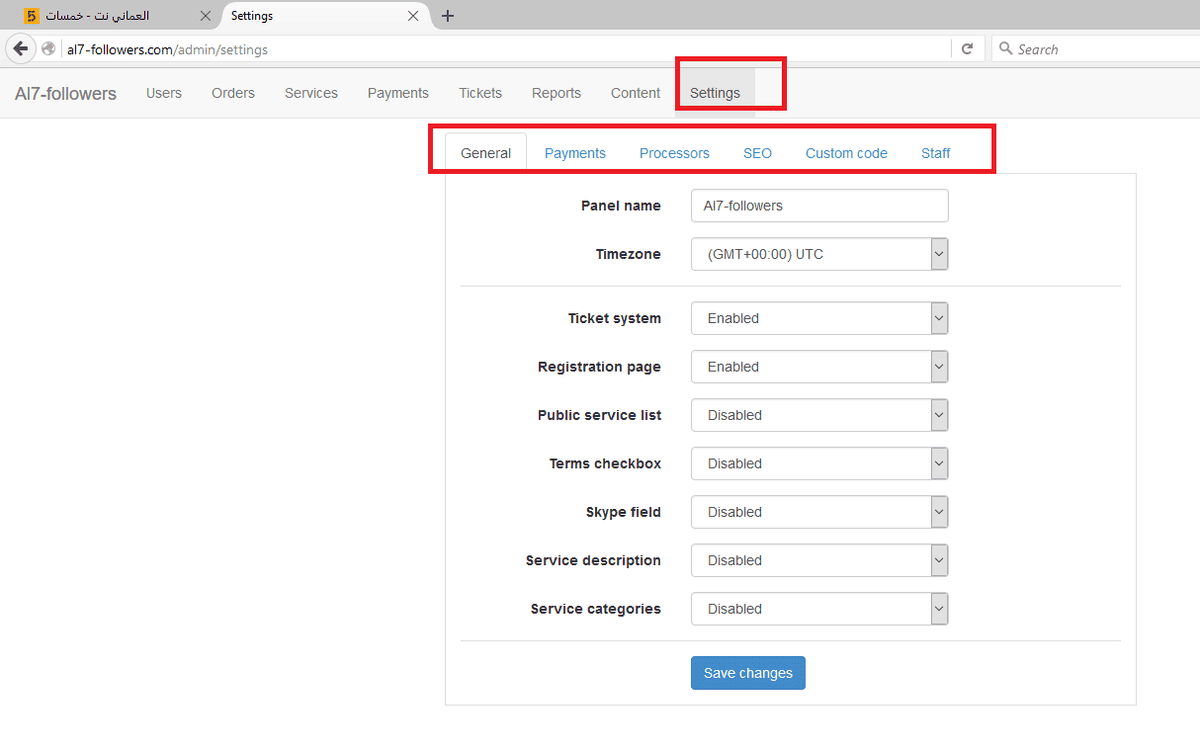Open the Ticket system dropdown

819,318
